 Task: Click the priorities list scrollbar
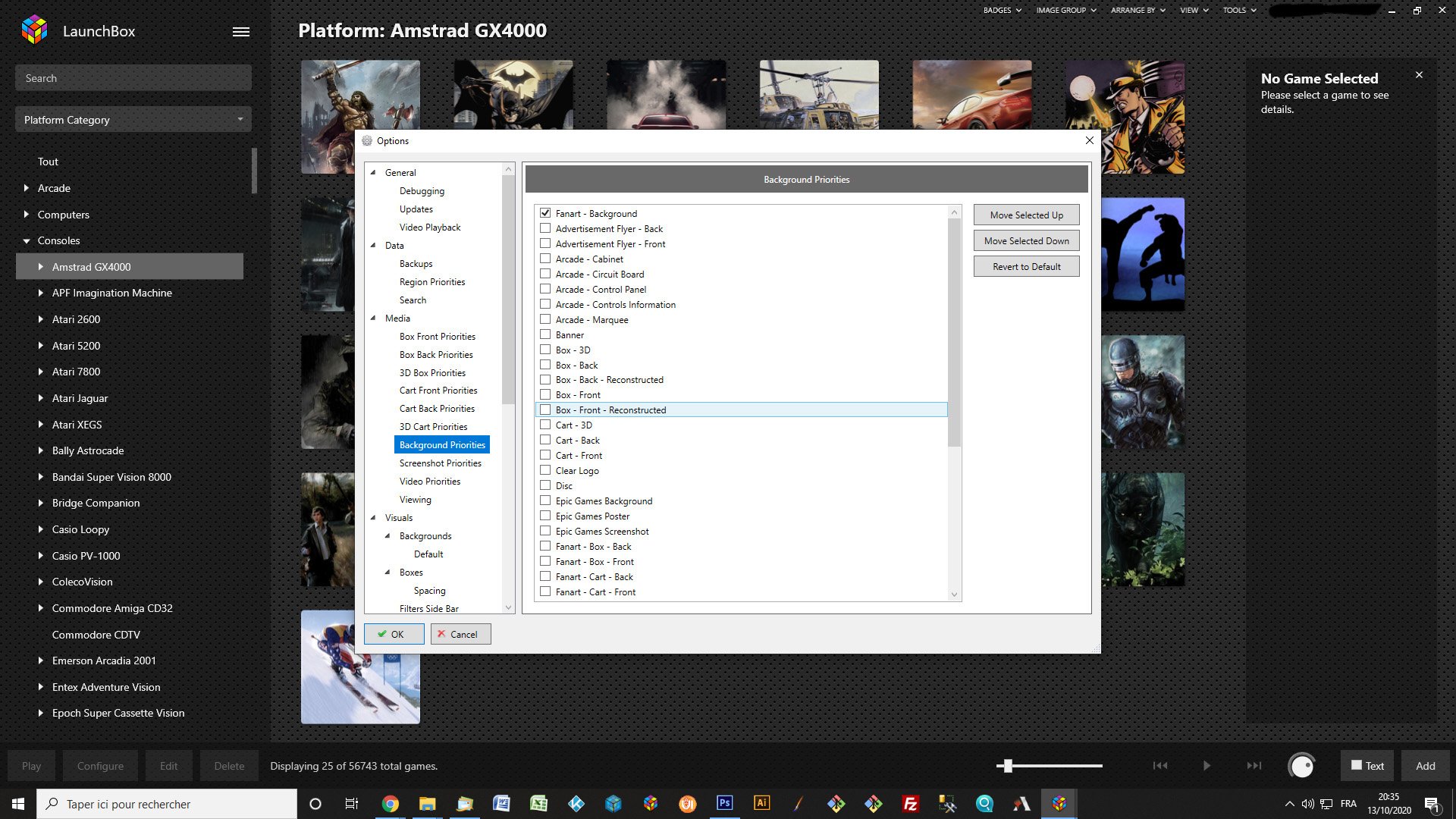click(x=954, y=332)
